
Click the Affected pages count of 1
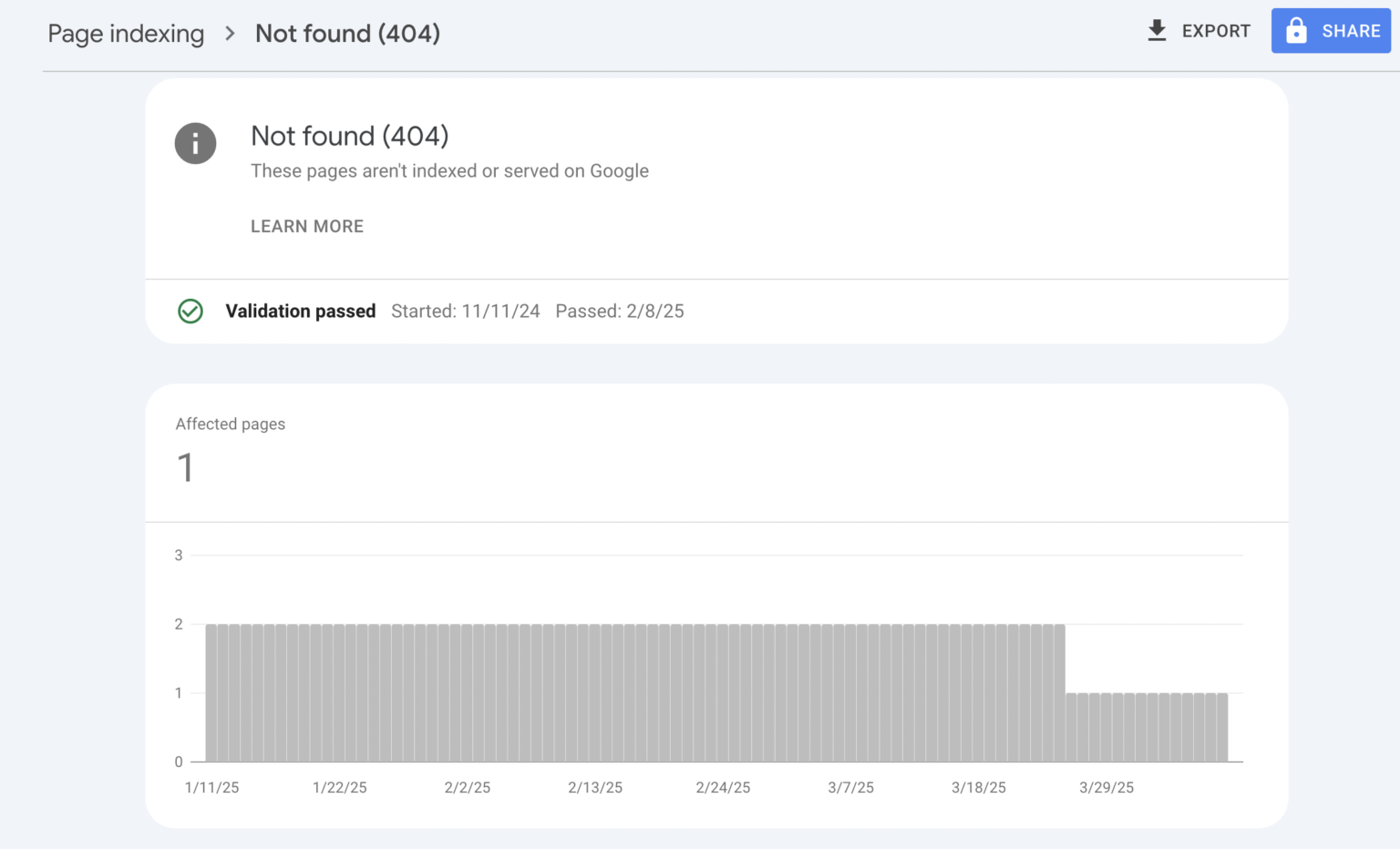185,466
